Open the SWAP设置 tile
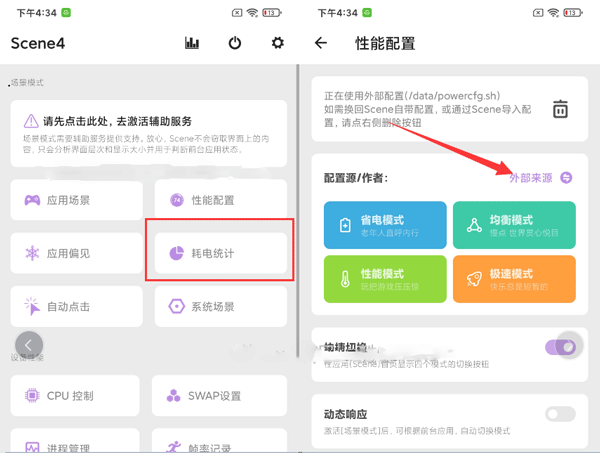Screen dimensions: 600x453 220,395
